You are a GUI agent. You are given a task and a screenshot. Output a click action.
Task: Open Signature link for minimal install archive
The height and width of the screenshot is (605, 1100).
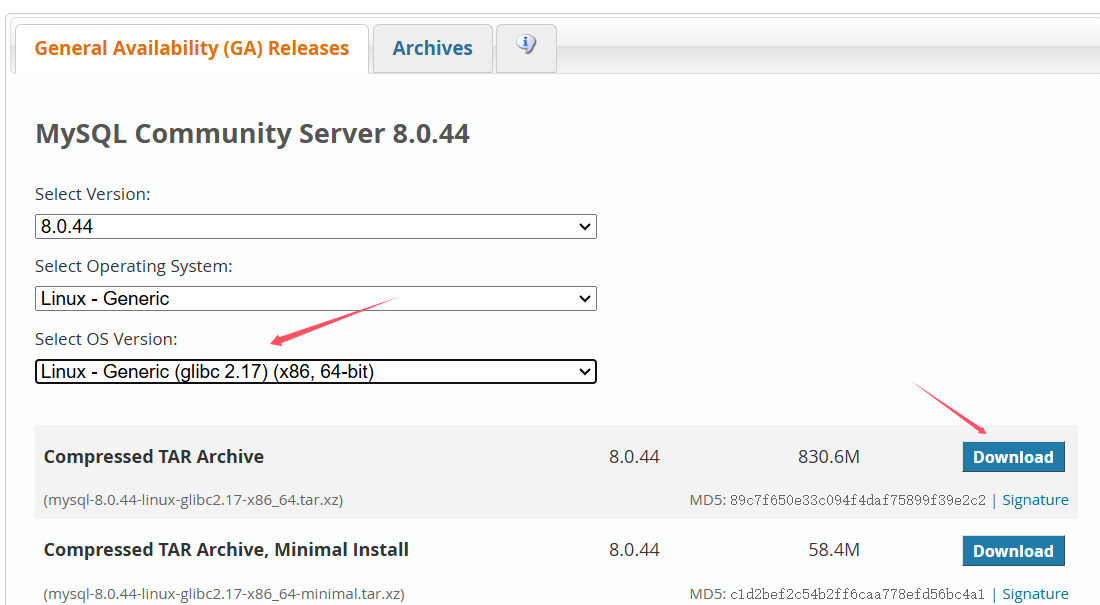[1035, 594]
